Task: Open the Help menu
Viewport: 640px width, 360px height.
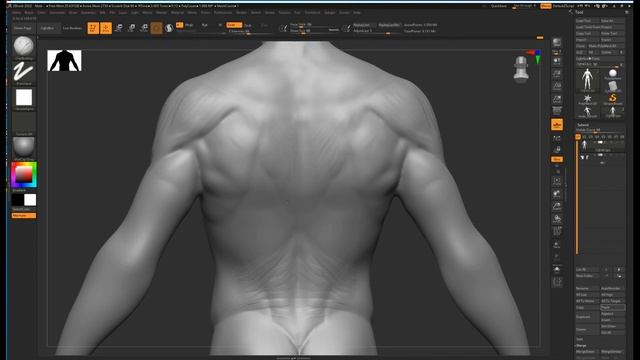Action: (357, 13)
